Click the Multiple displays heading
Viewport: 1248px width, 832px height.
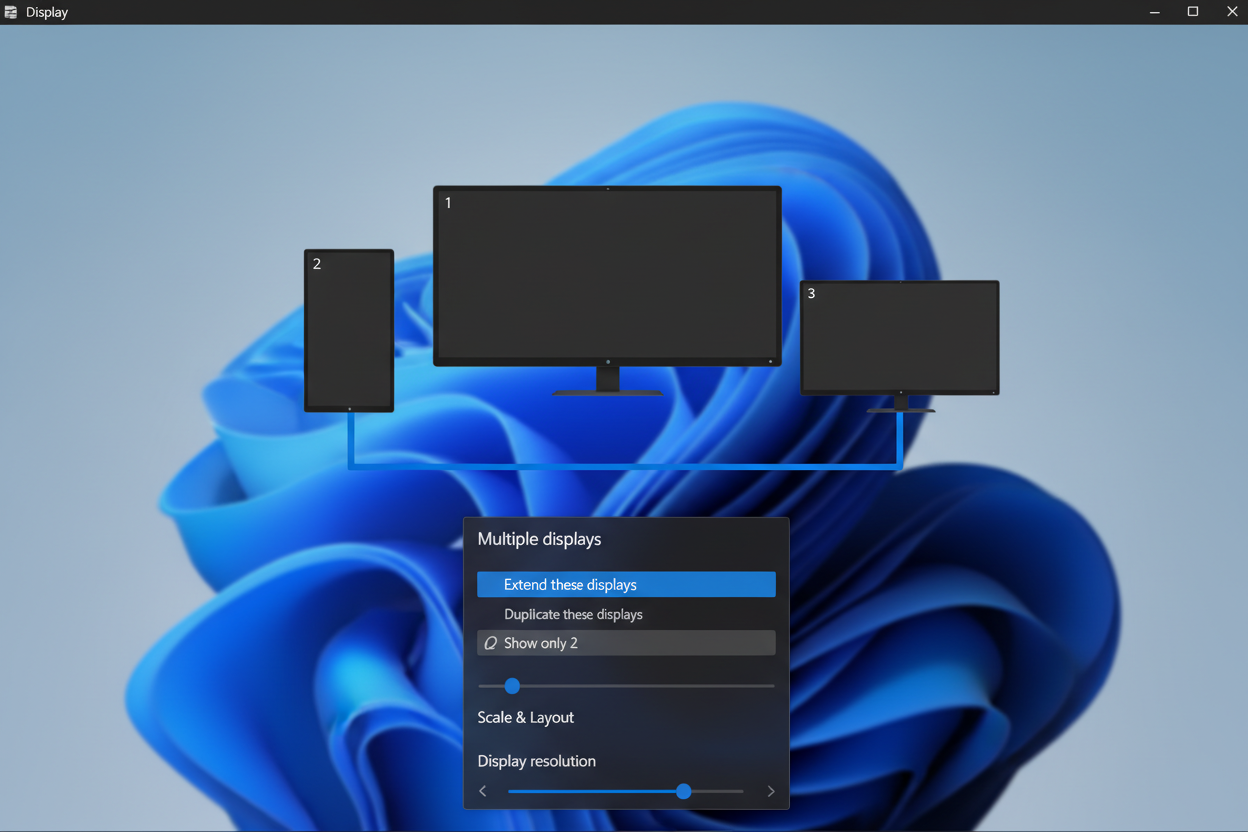click(539, 539)
